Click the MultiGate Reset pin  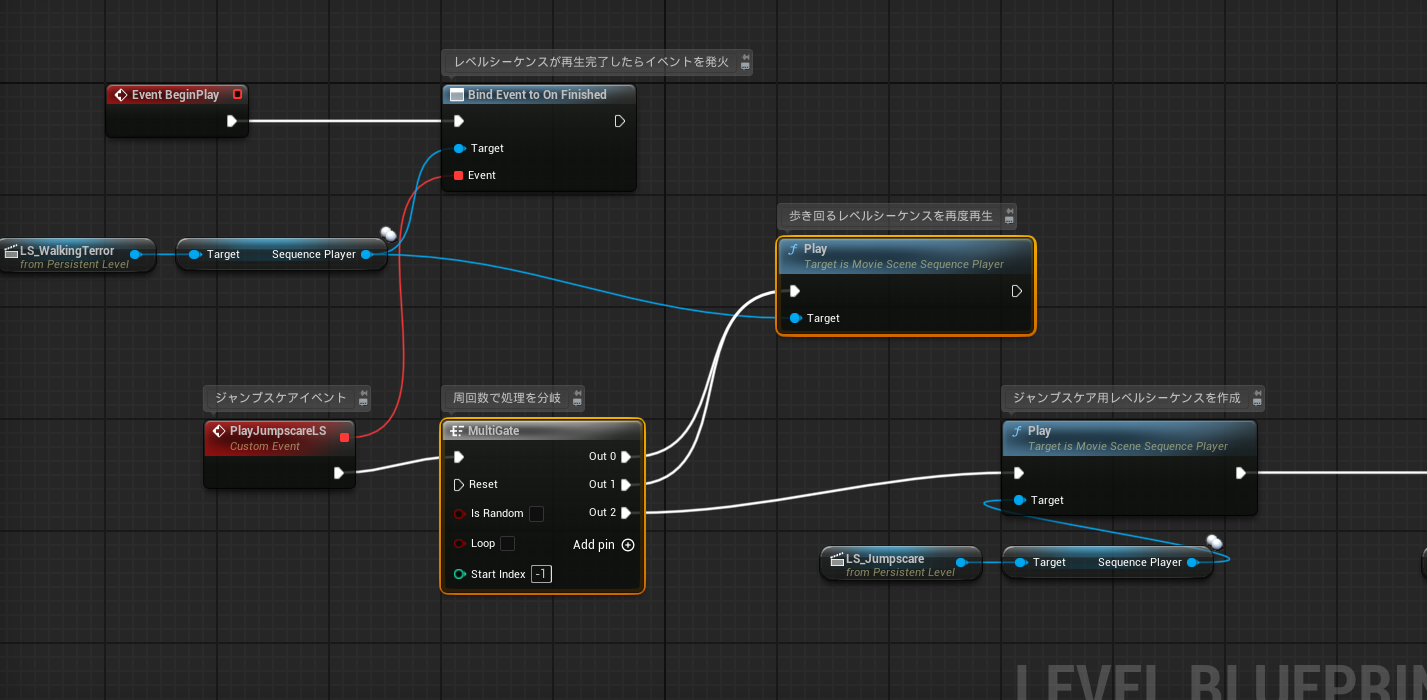(x=458, y=484)
